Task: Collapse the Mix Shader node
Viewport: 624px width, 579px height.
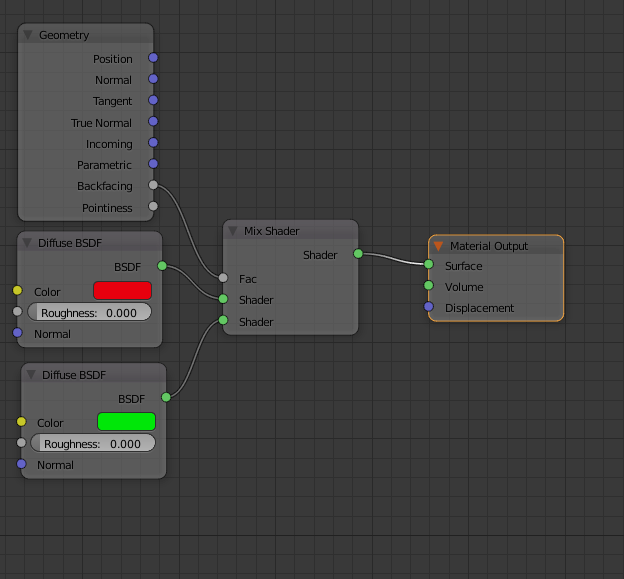Action: (233, 231)
